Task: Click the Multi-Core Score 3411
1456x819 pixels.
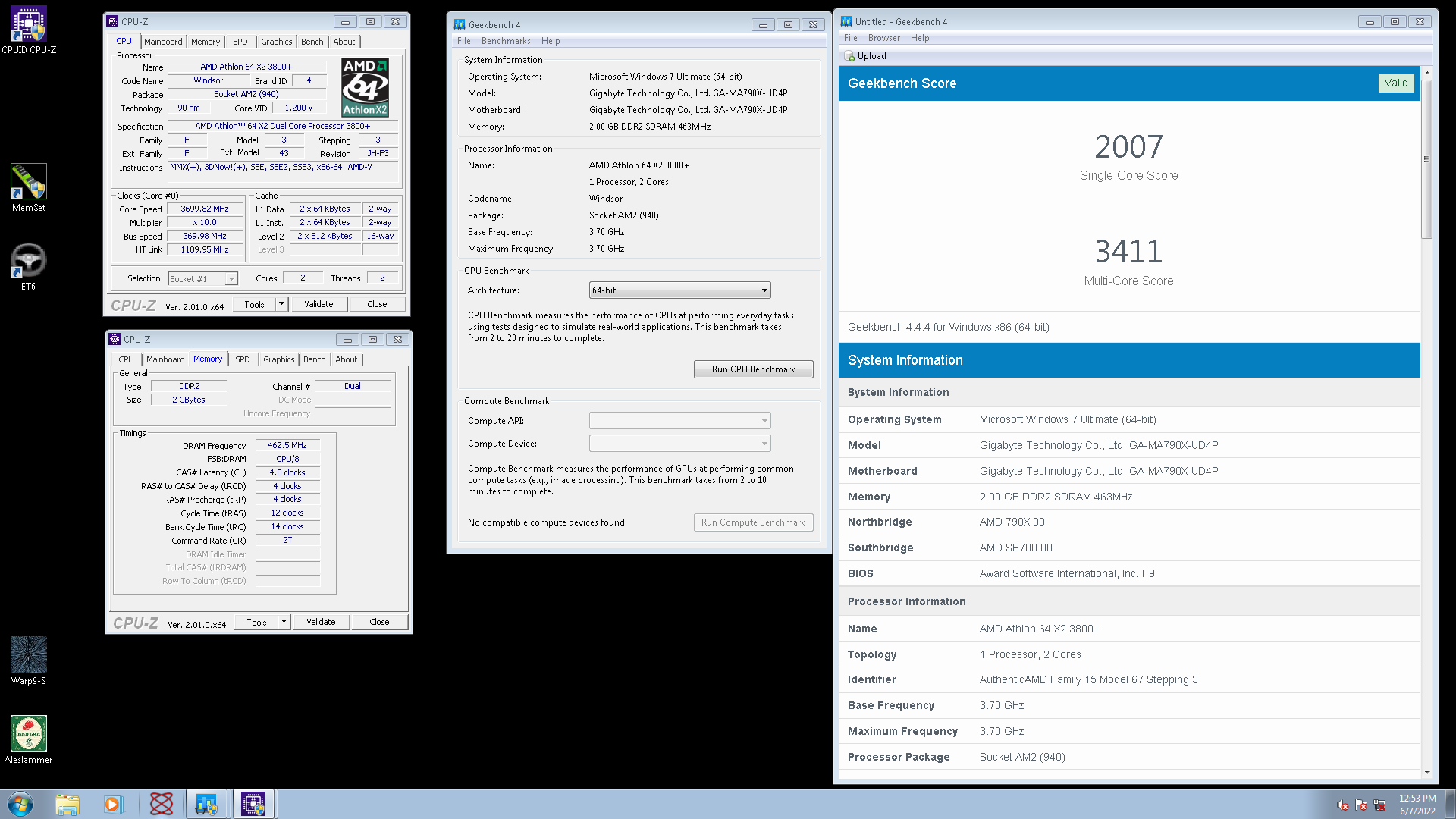Action: (1128, 252)
